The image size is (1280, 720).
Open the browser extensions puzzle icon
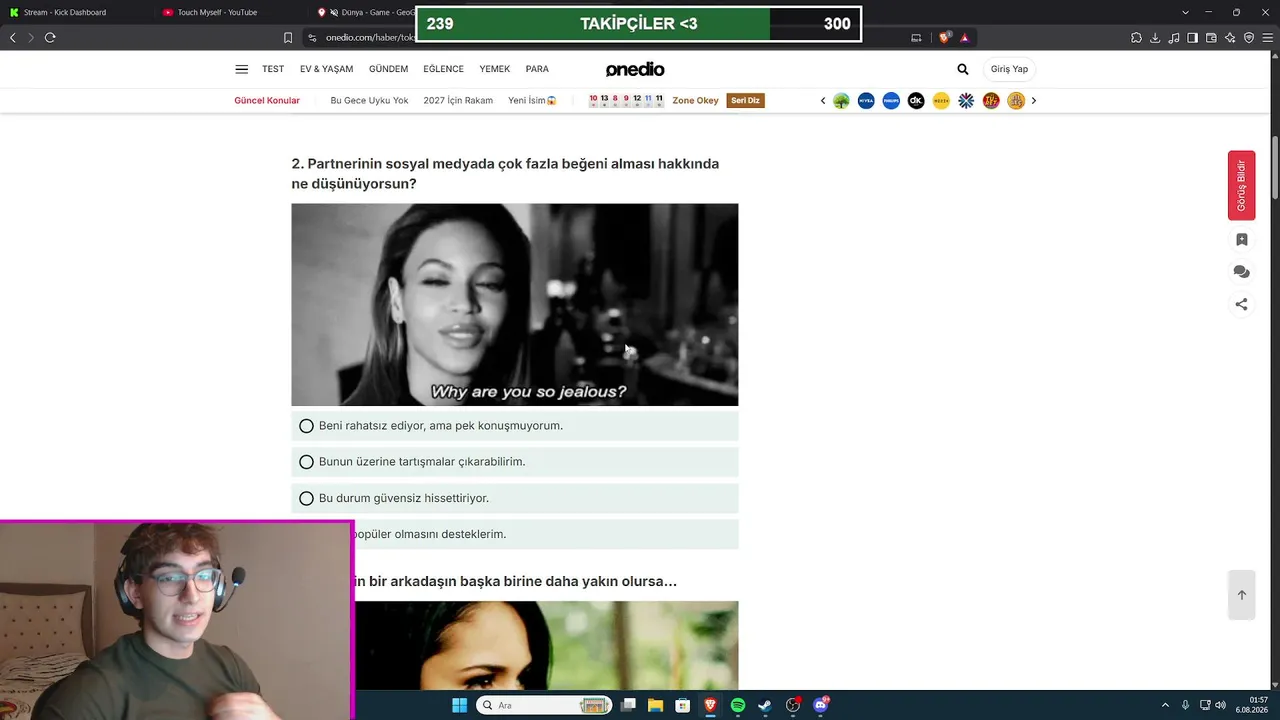(x=1136, y=38)
